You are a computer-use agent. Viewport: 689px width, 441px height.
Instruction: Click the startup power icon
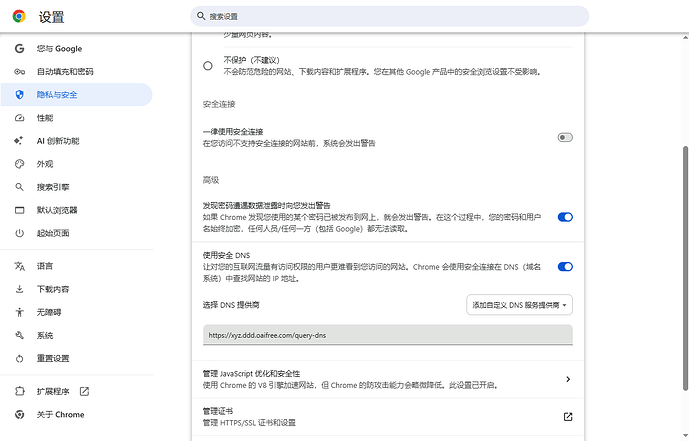pyautogui.click(x=19, y=233)
